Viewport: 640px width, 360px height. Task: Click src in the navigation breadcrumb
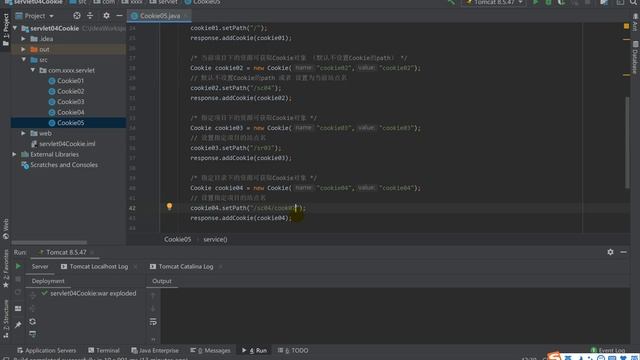[x=78, y=2]
